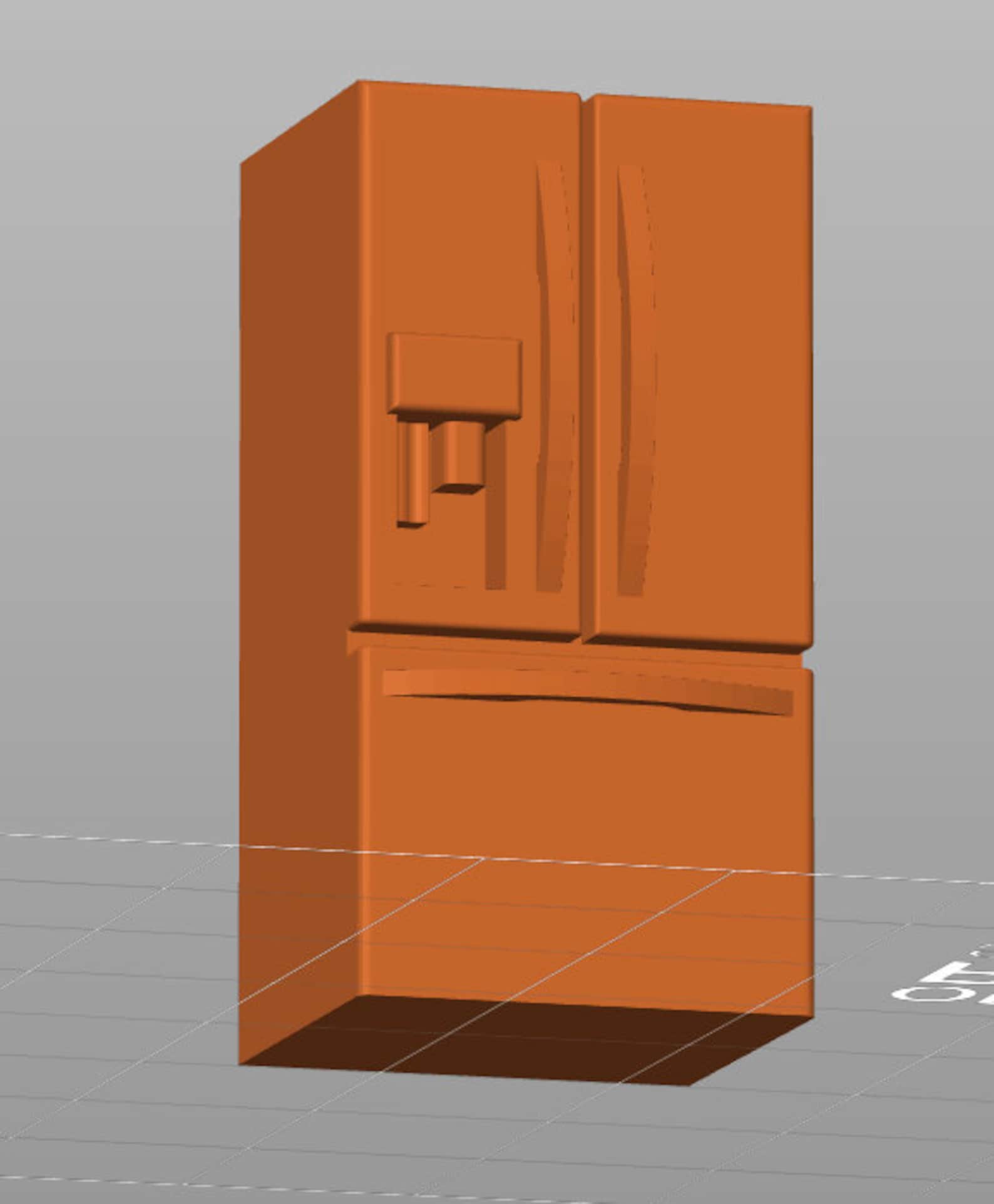Select the left door's curved vertical handle
This screenshot has width=994, height=1204.
click(556, 376)
